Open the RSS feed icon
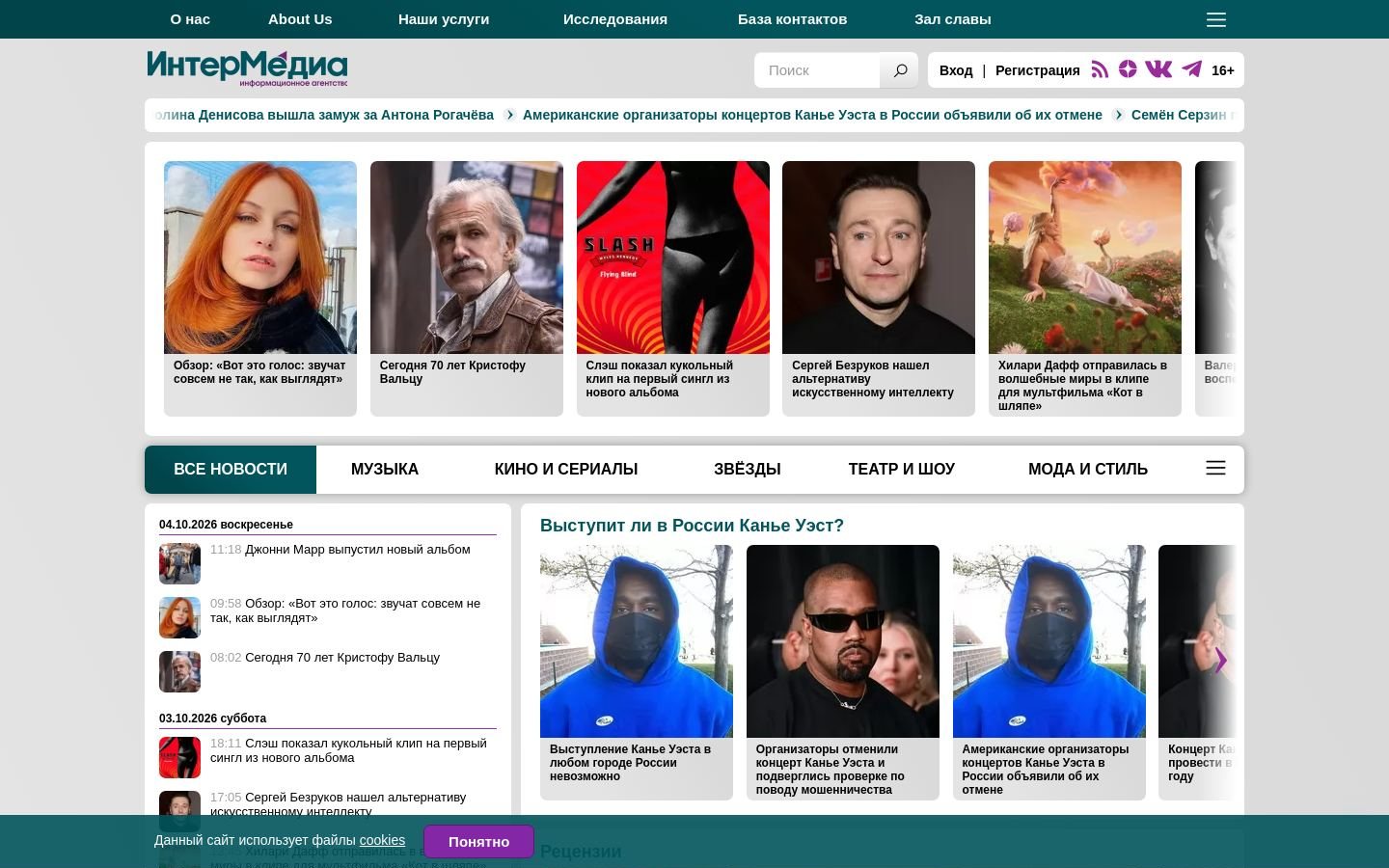1389x868 pixels. coord(1100,69)
